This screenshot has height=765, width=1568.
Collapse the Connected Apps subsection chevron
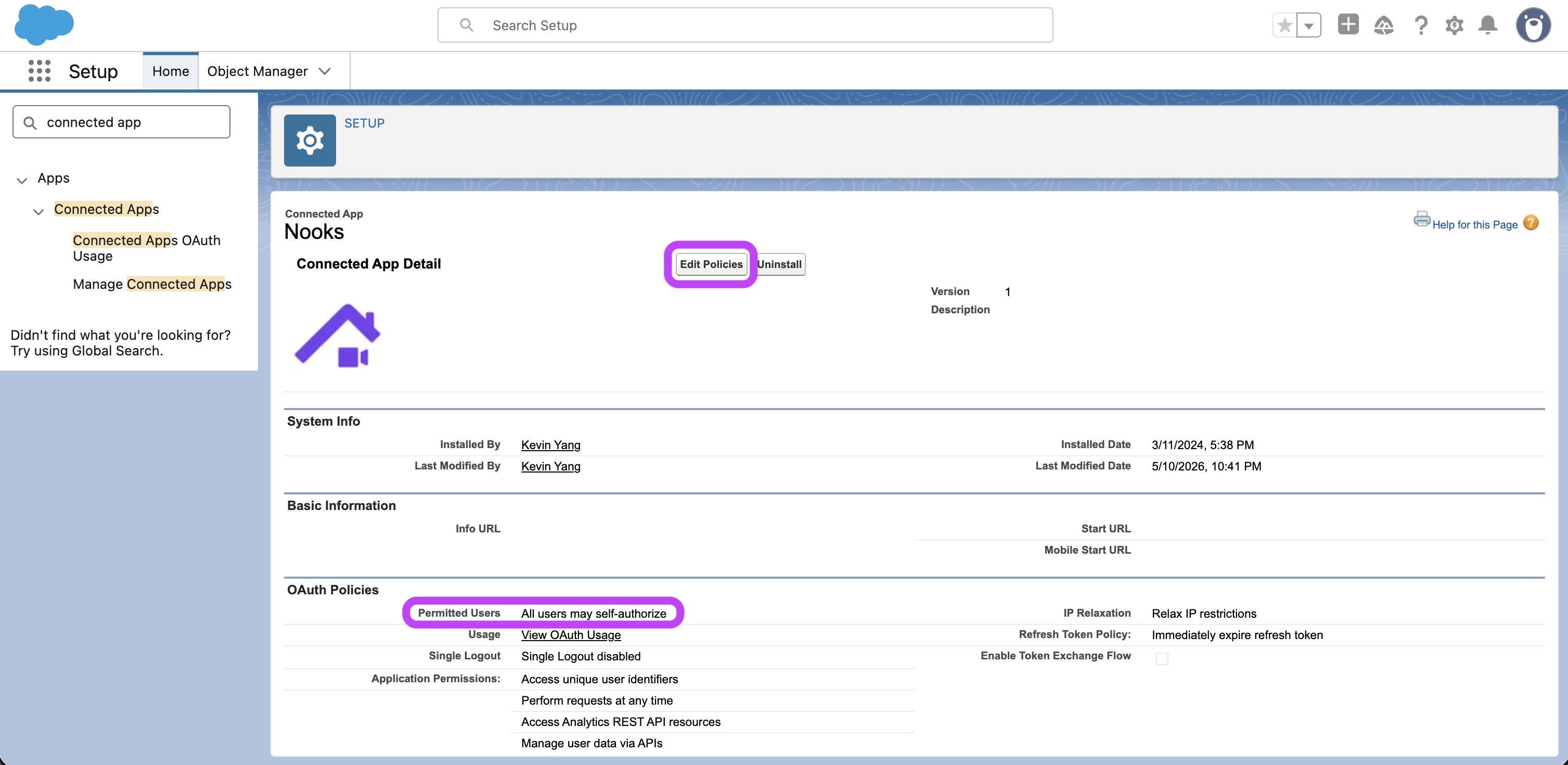(38, 211)
